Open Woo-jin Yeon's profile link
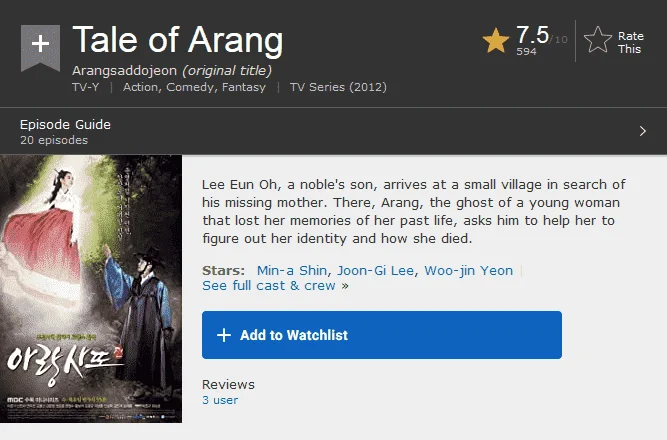The image size is (667, 440). pos(469,271)
